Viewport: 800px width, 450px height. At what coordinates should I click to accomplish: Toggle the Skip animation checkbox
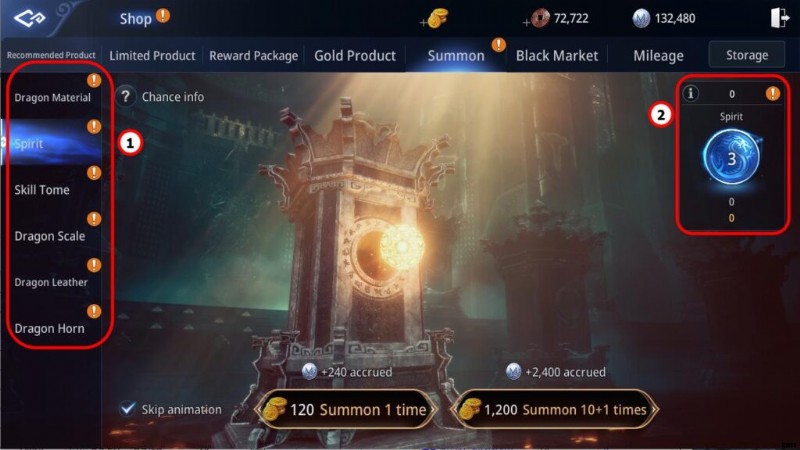(x=128, y=409)
